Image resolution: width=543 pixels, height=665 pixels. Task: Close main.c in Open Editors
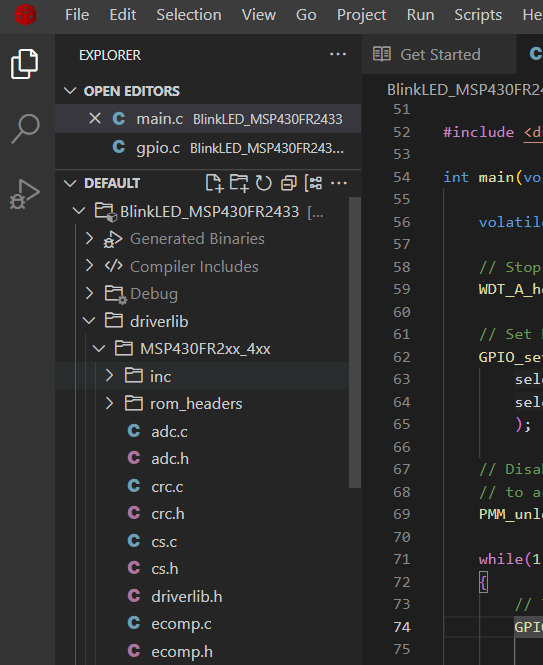coord(95,118)
